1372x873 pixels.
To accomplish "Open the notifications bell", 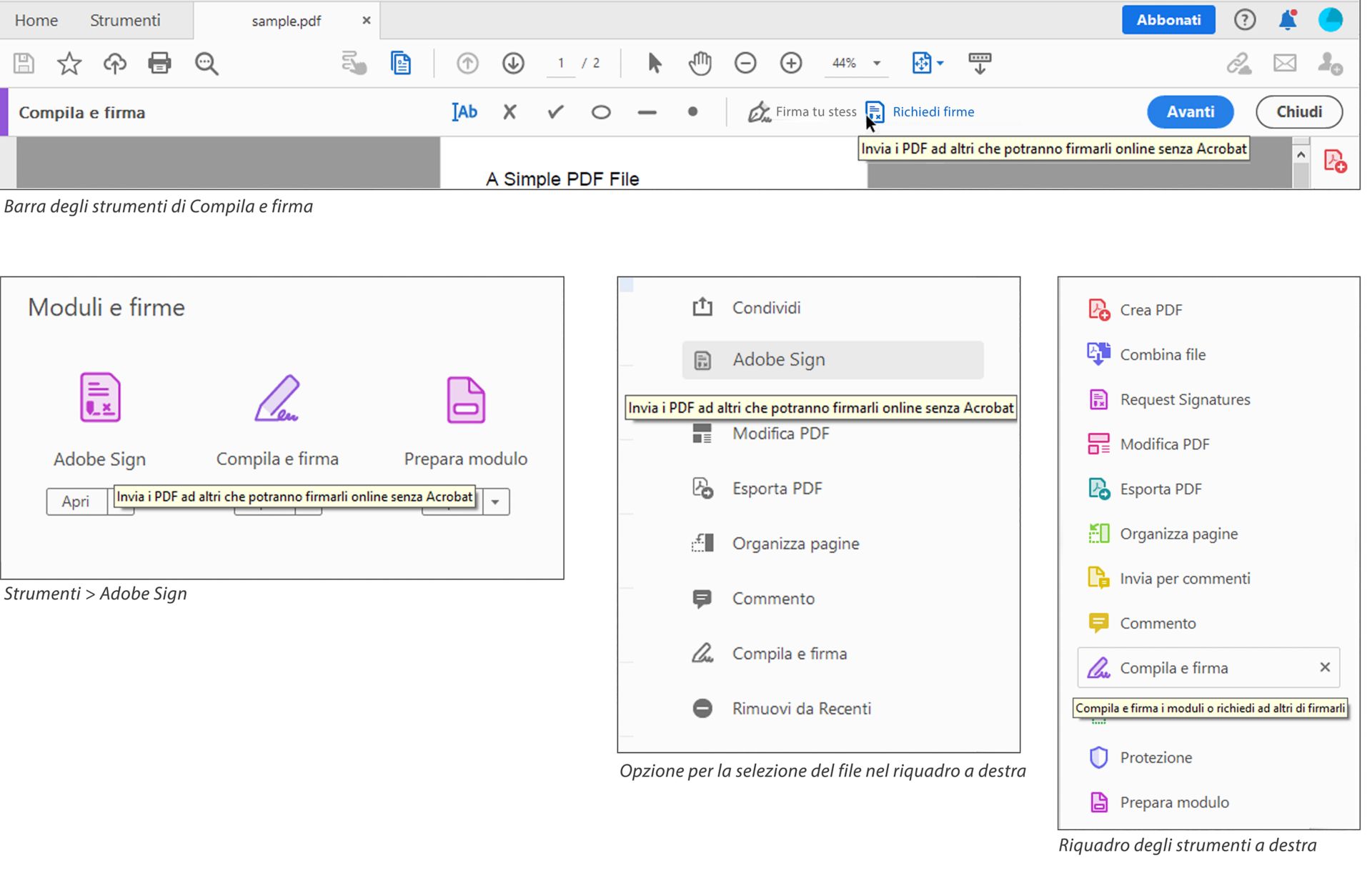I will click(x=1287, y=20).
